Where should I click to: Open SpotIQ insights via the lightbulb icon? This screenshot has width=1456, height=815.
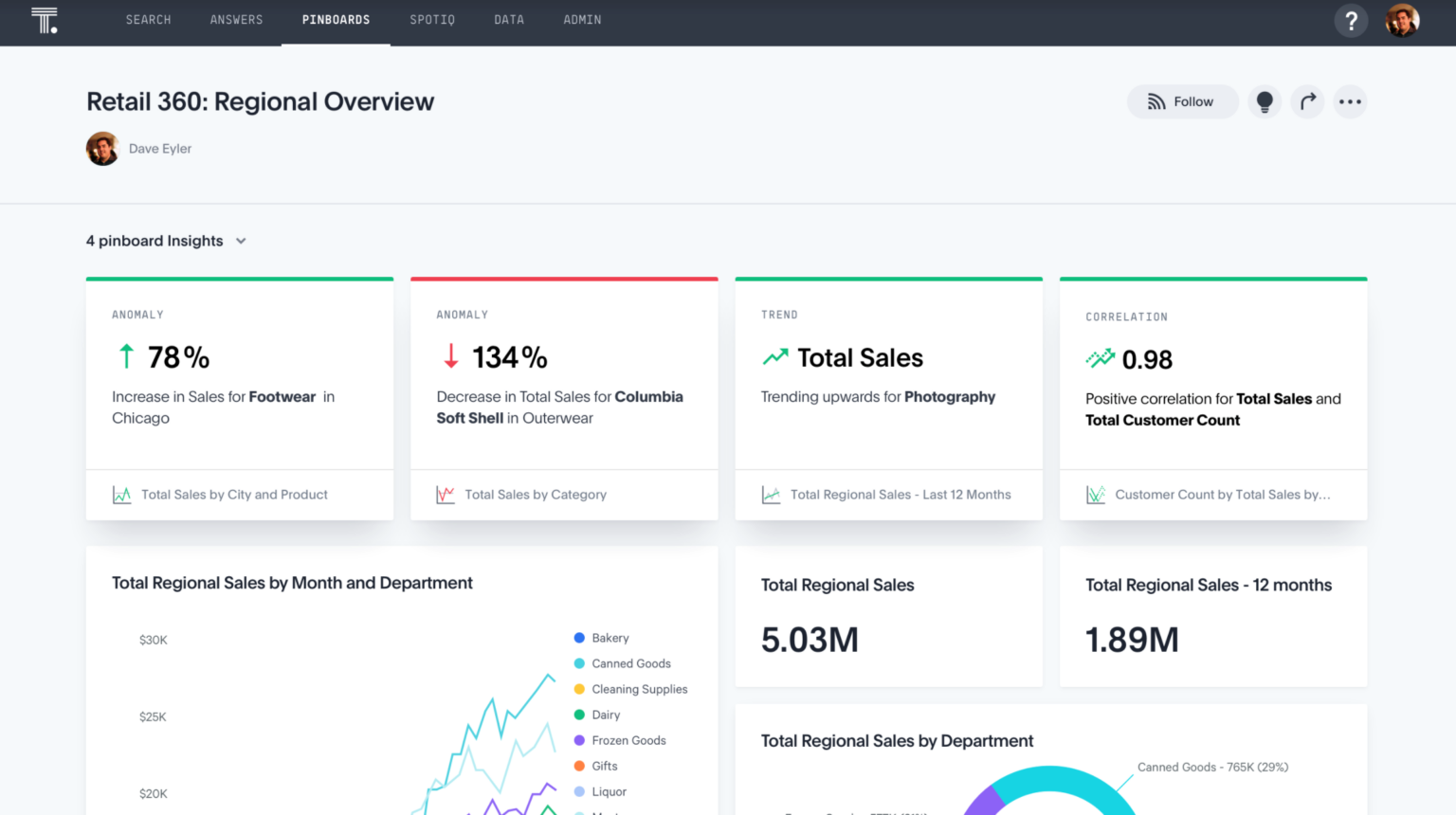tap(1265, 101)
